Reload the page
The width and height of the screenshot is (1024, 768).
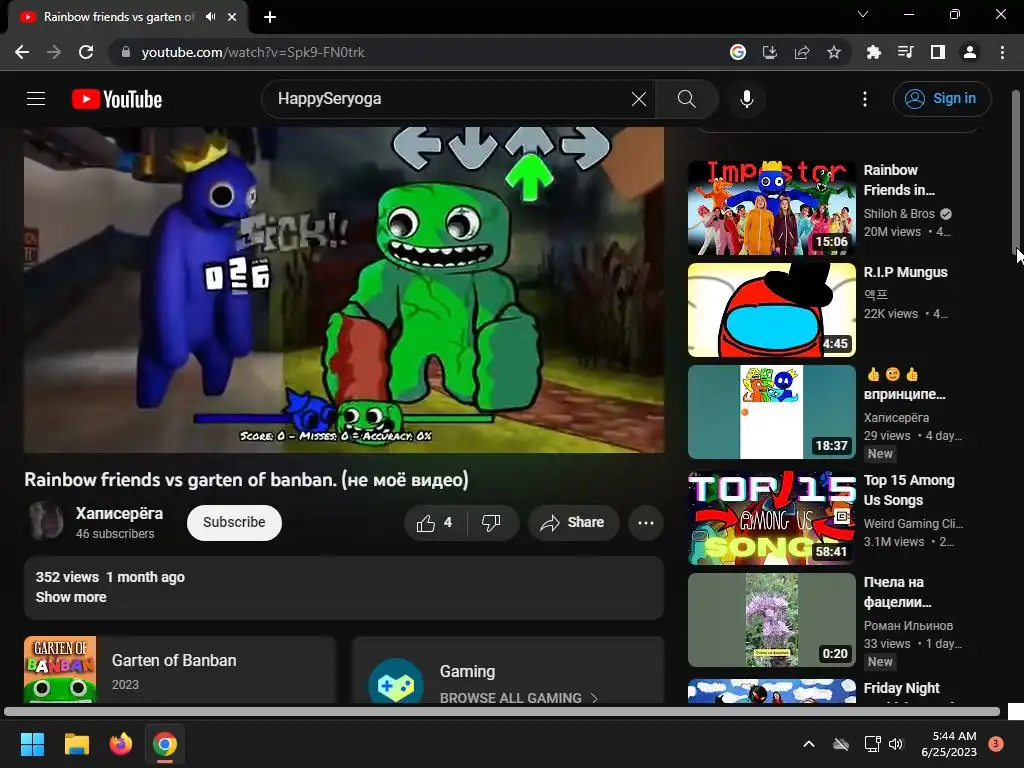86,52
